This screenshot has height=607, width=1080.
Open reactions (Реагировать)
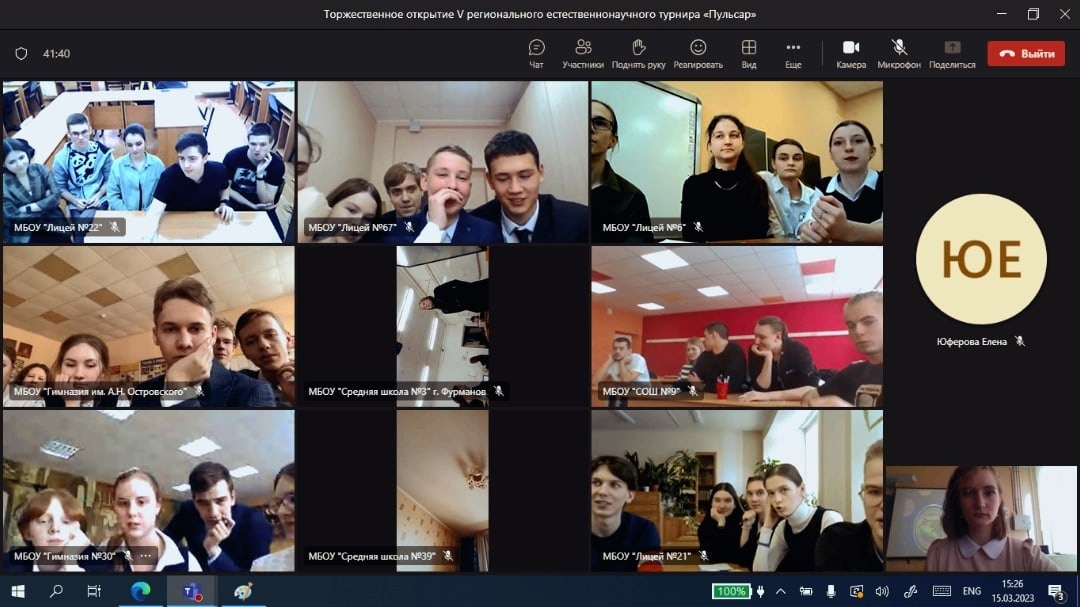tap(698, 53)
